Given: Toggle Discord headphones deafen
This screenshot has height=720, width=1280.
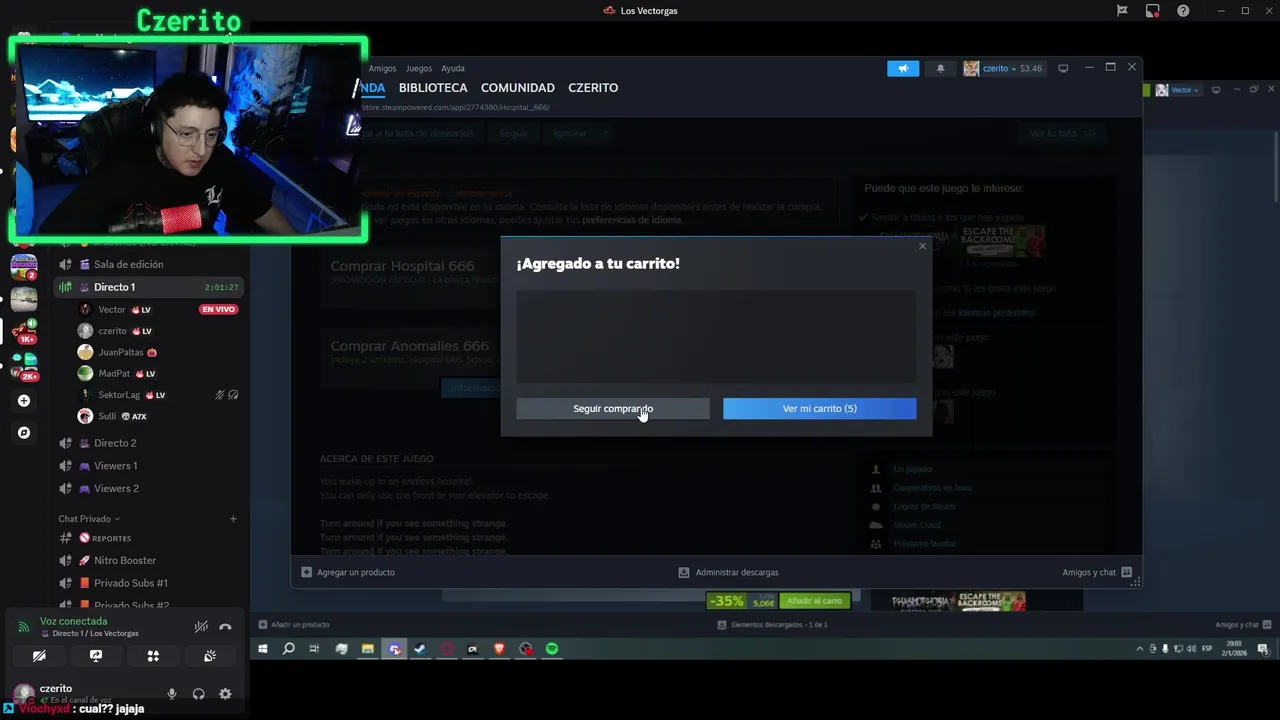Looking at the screenshot, I should [198, 694].
